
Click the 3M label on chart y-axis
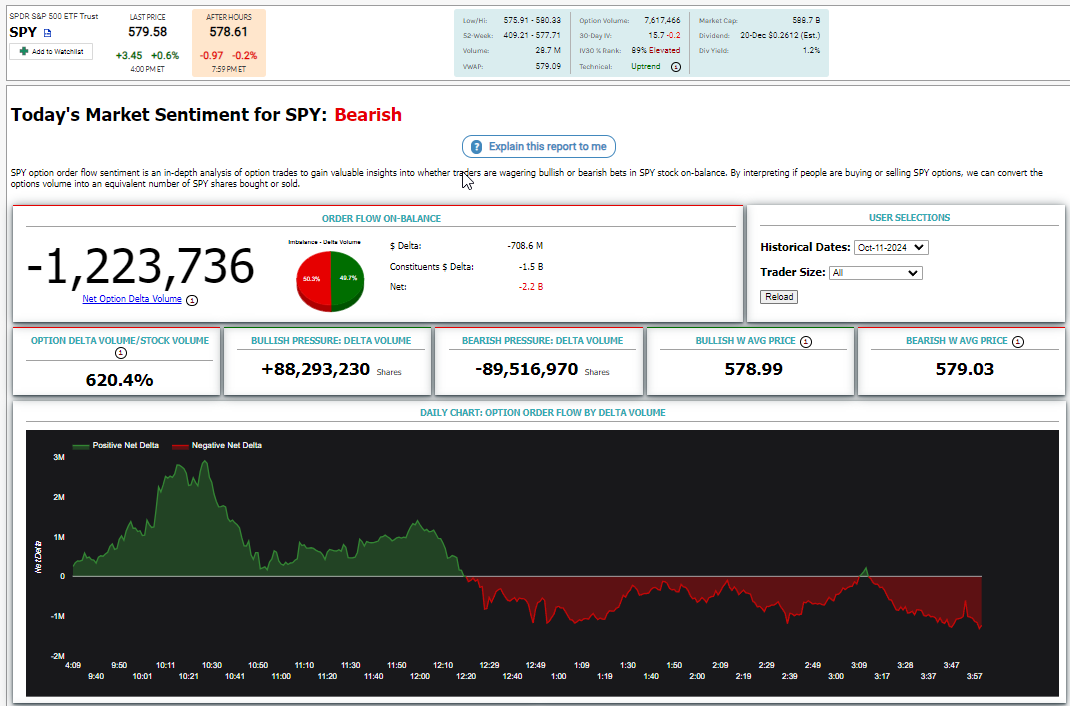(x=59, y=458)
